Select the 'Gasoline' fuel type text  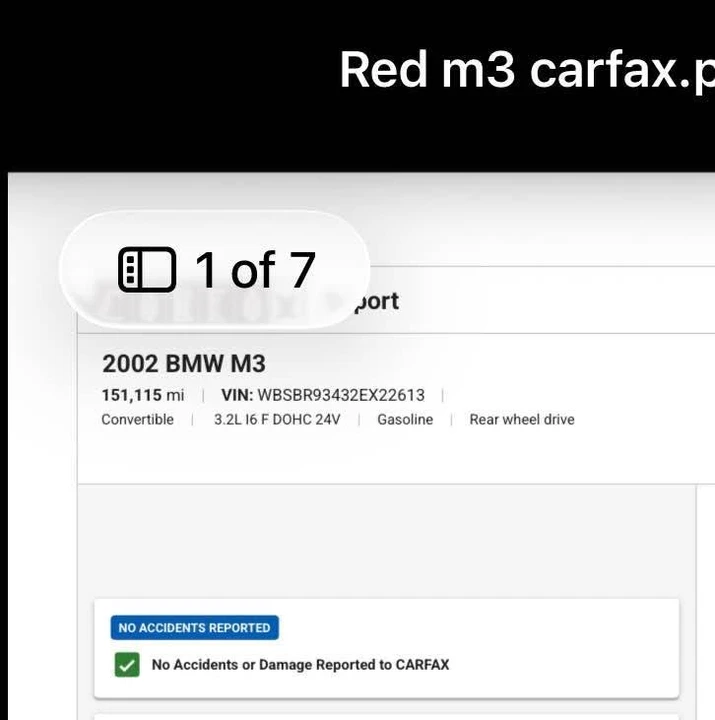(405, 419)
